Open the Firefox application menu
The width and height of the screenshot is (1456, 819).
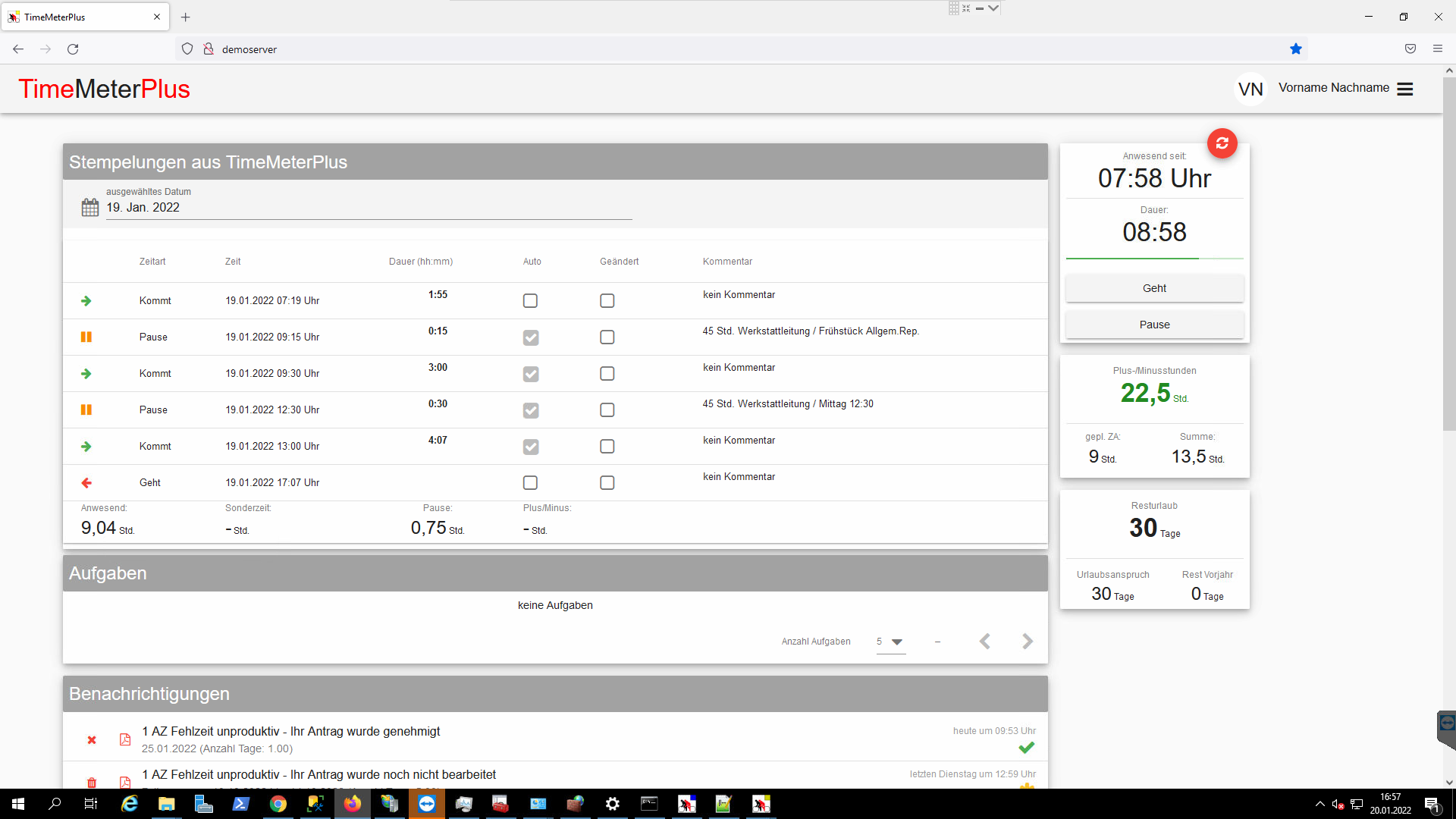click(x=1437, y=49)
